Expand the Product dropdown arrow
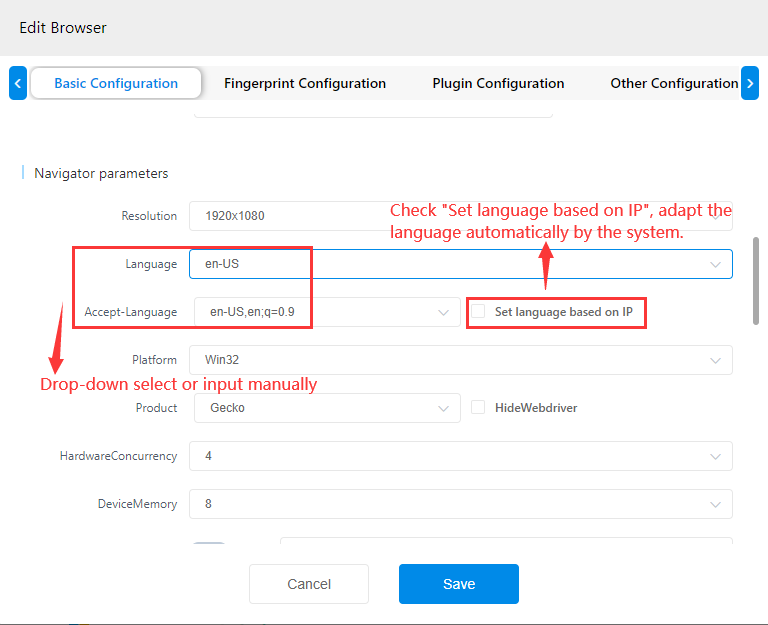 (443, 409)
